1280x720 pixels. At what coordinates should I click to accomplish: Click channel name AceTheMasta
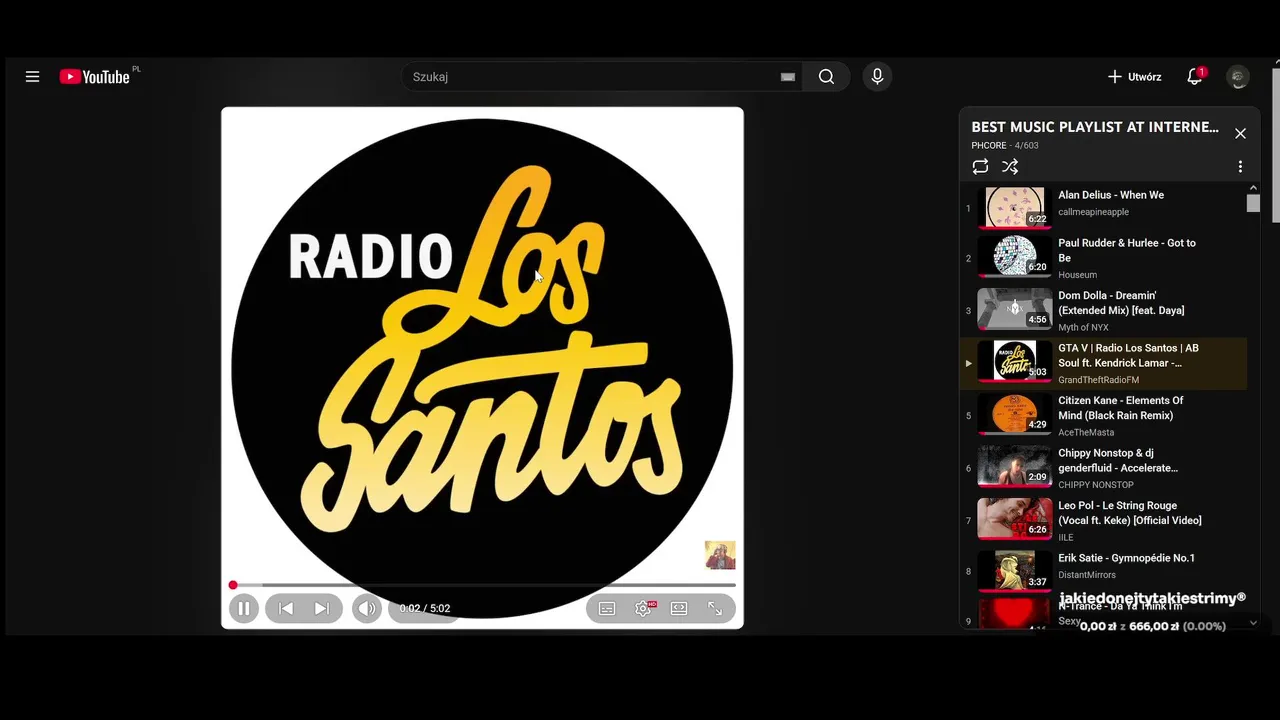[1086, 433]
